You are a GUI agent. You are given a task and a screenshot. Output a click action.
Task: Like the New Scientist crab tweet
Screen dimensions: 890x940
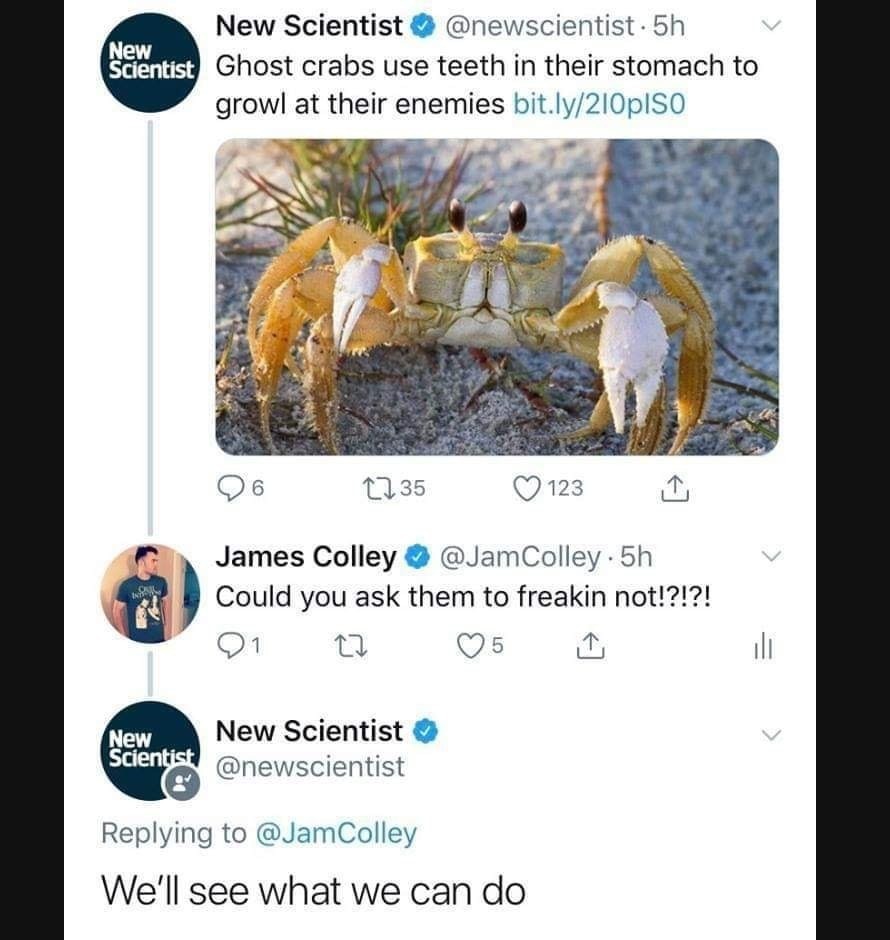525,489
